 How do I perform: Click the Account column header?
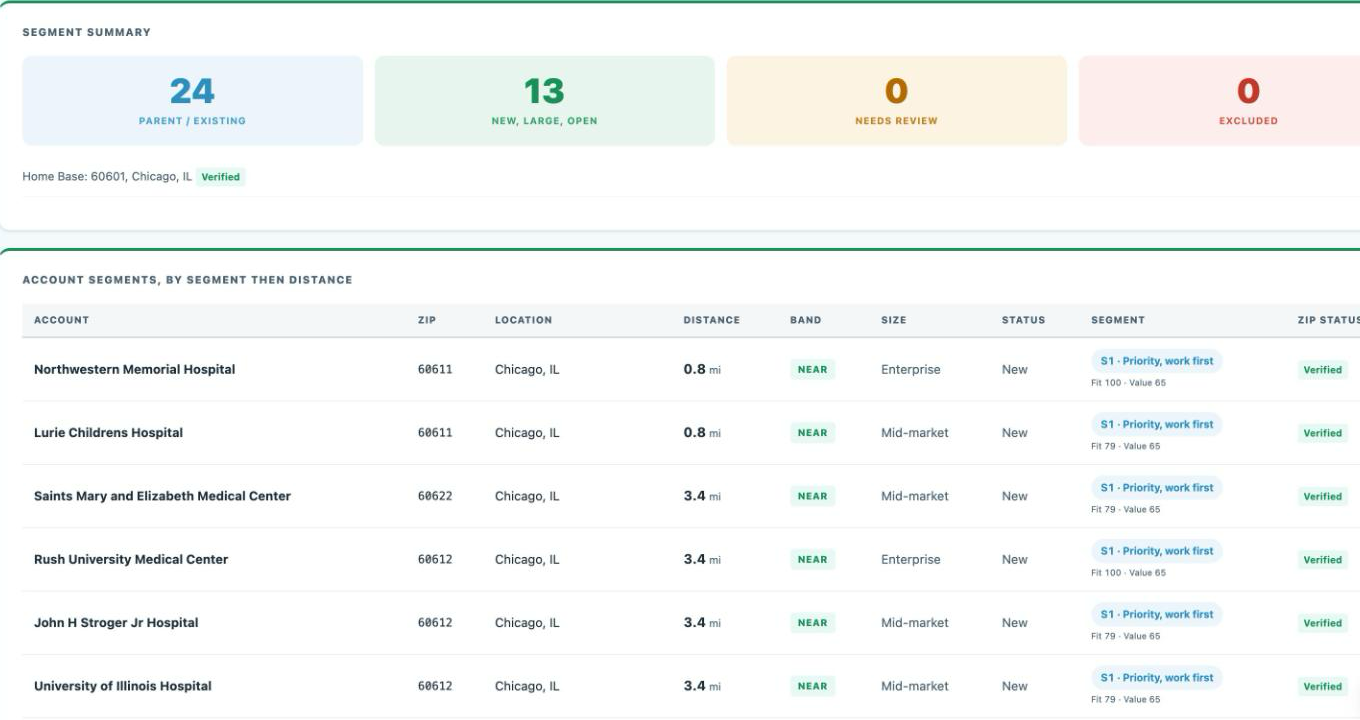[61, 320]
